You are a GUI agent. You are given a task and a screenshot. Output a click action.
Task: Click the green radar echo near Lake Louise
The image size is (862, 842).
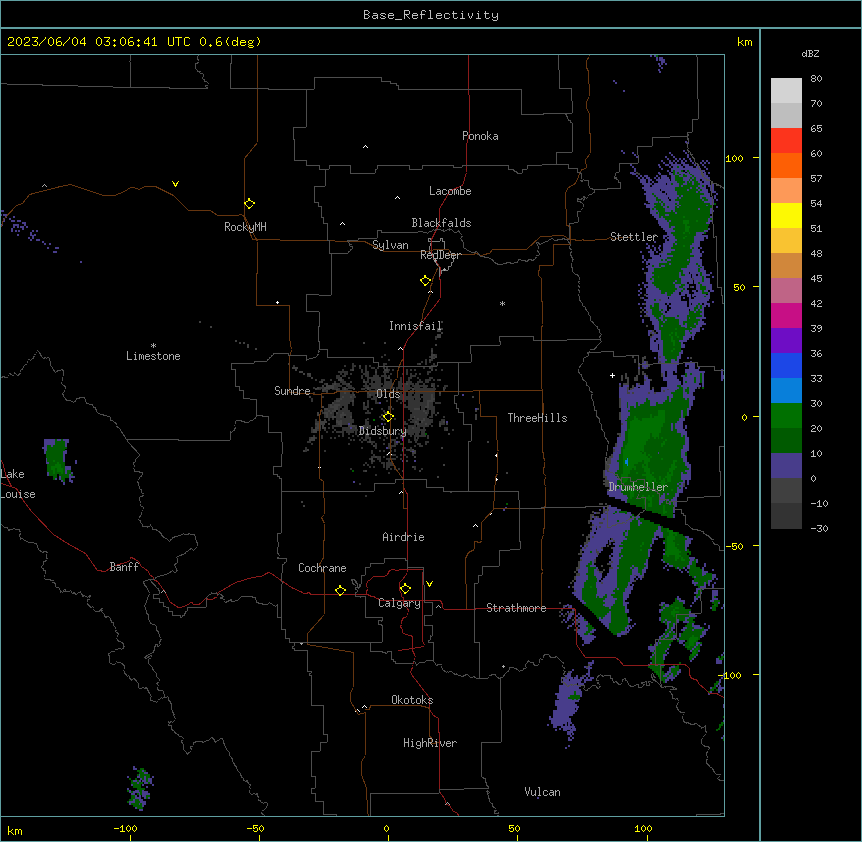(56, 460)
